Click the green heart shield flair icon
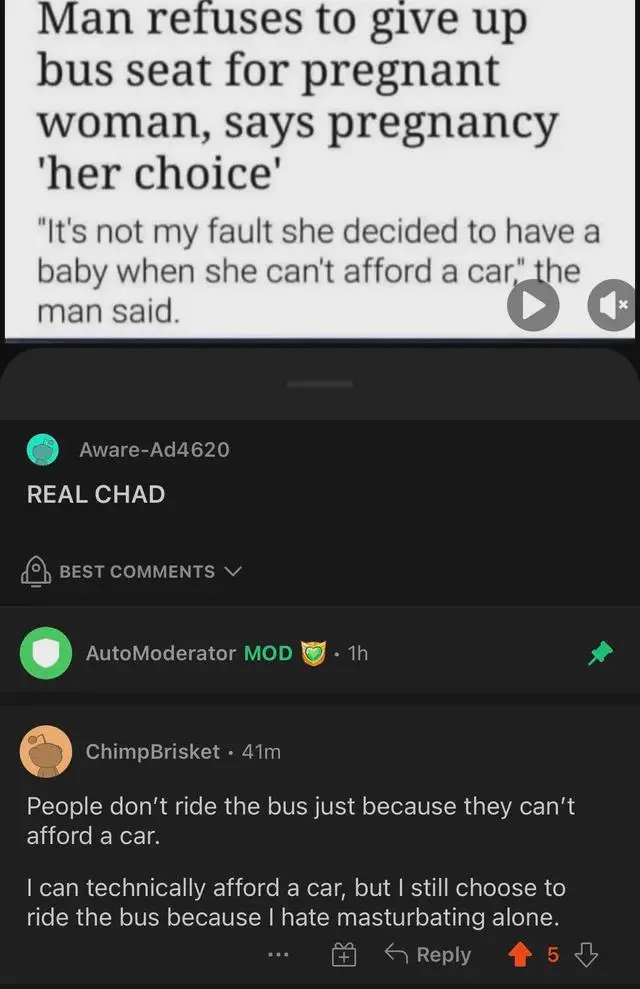 pyautogui.click(x=313, y=653)
